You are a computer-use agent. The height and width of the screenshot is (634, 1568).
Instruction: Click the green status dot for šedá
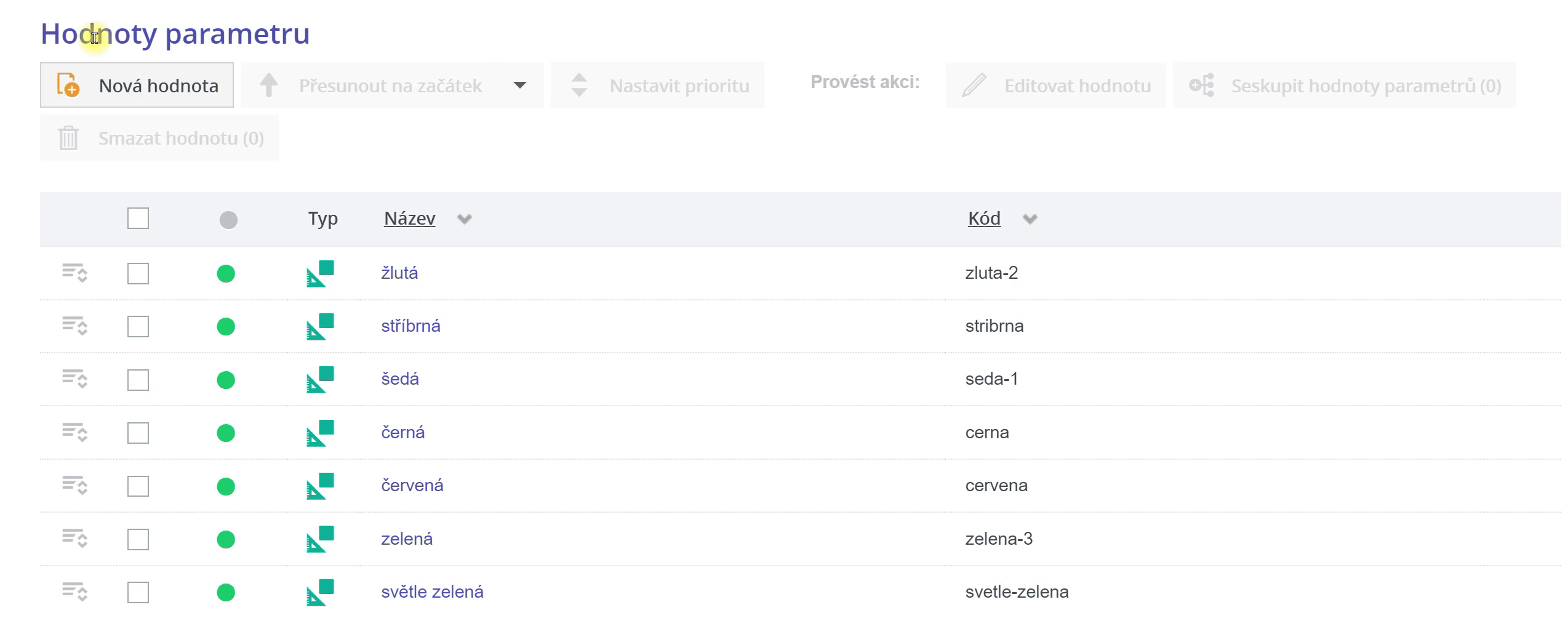click(226, 380)
